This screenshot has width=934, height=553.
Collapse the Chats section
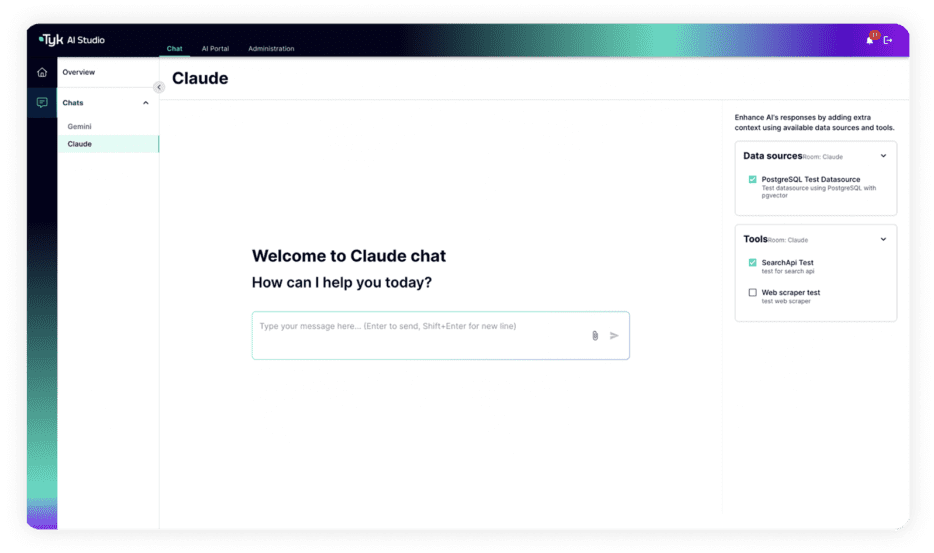point(145,103)
